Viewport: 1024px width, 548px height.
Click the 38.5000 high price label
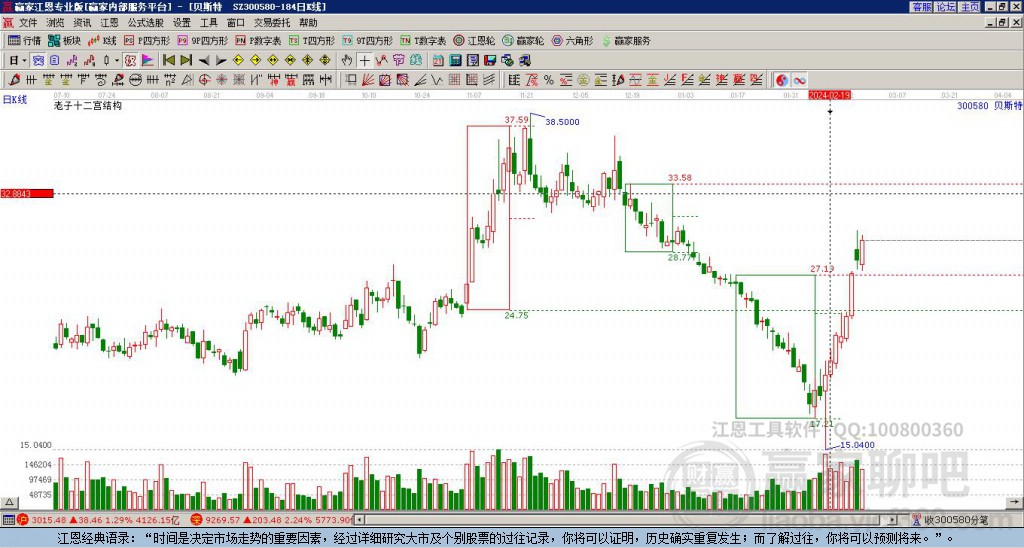point(562,121)
